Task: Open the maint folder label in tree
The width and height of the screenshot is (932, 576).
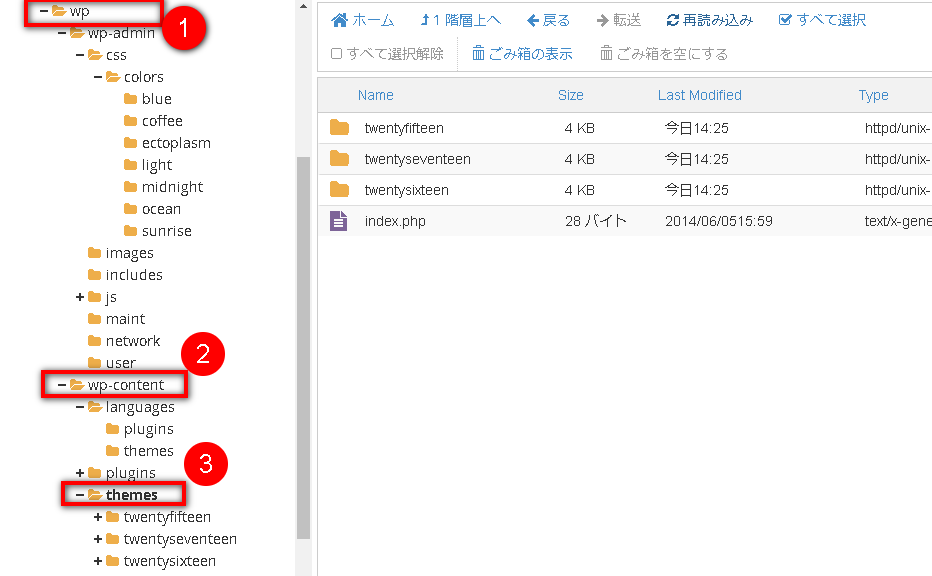Action: click(x=125, y=319)
